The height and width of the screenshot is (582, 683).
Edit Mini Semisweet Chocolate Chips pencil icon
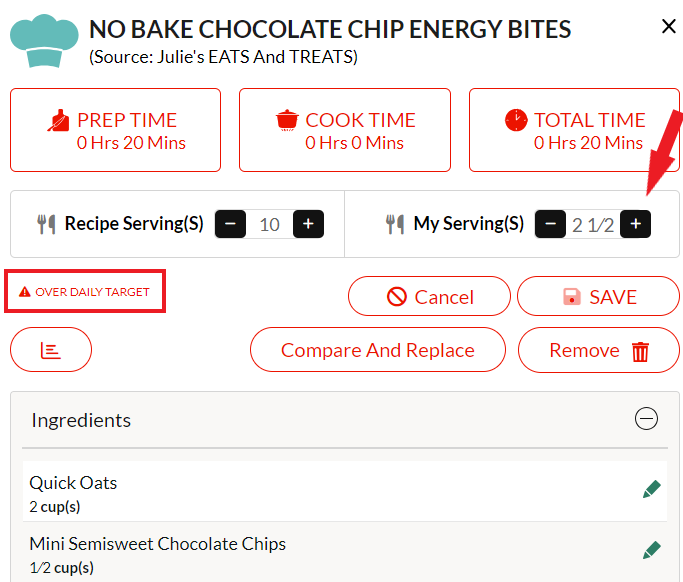point(652,550)
